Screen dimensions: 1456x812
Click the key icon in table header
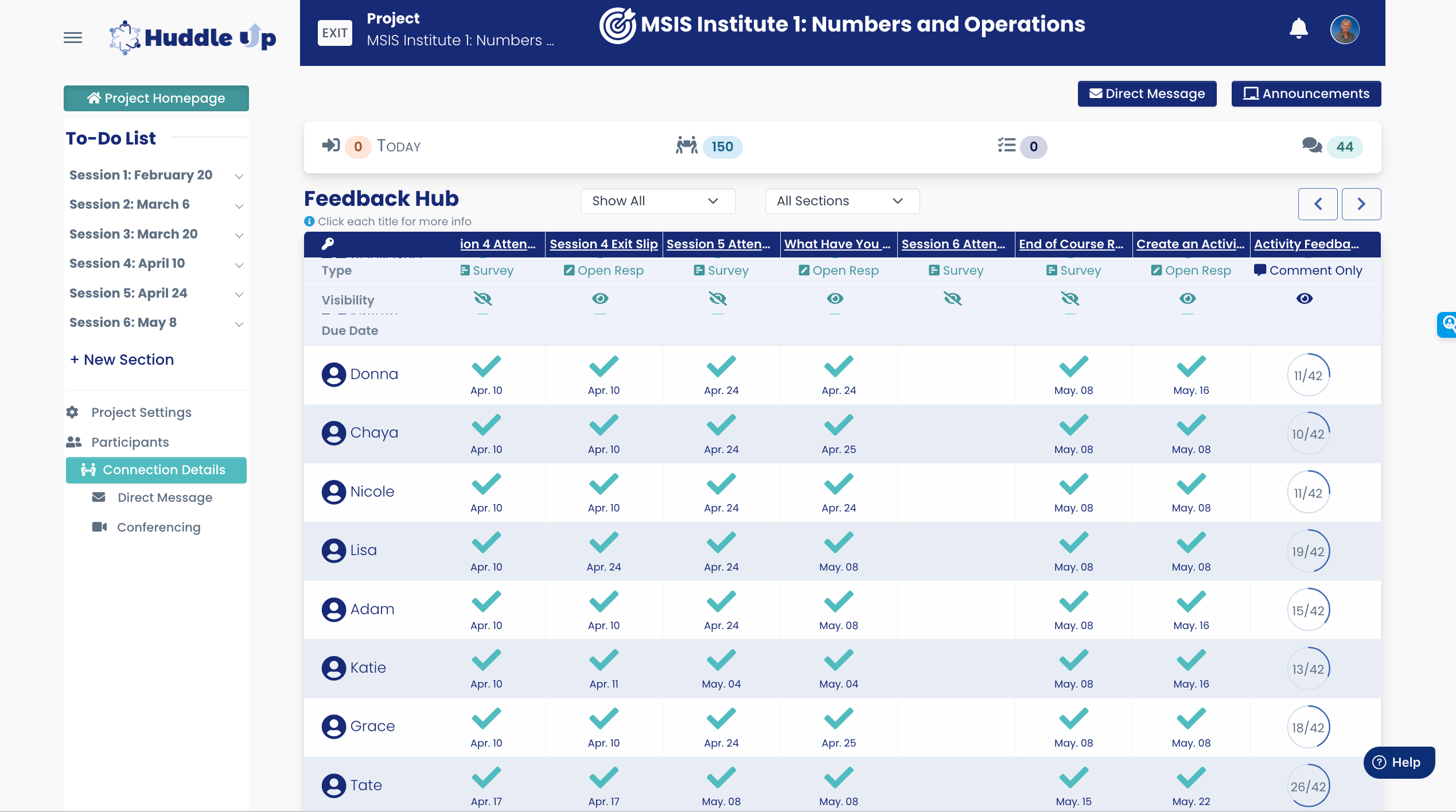coord(328,244)
